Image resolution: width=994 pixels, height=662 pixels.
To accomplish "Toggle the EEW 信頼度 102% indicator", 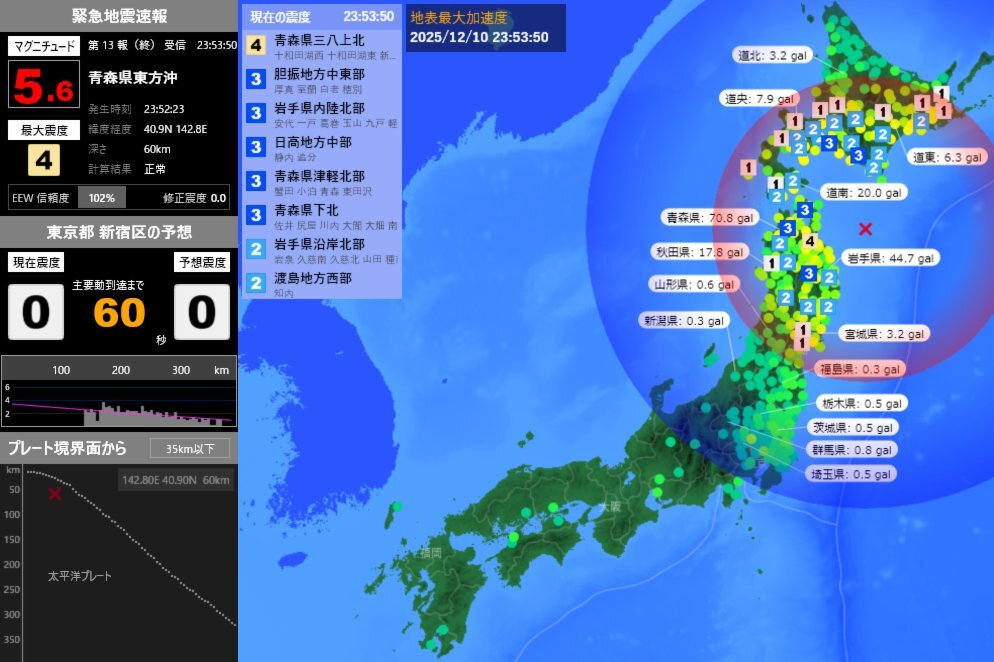I will [x=101, y=198].
